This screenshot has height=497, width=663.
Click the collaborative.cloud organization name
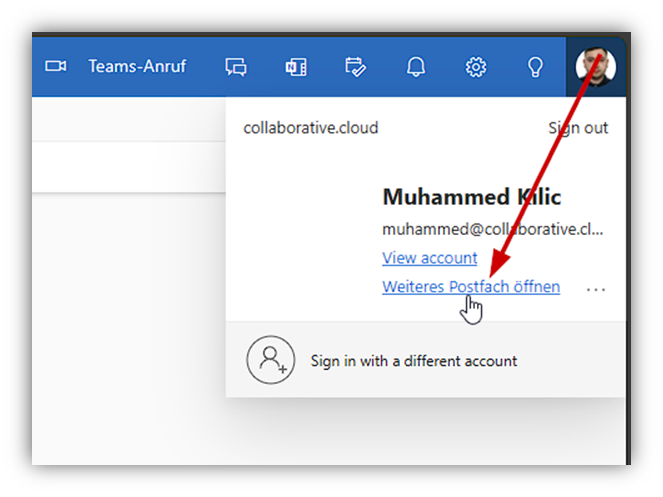pyautogui.click(x=310, y=128)
